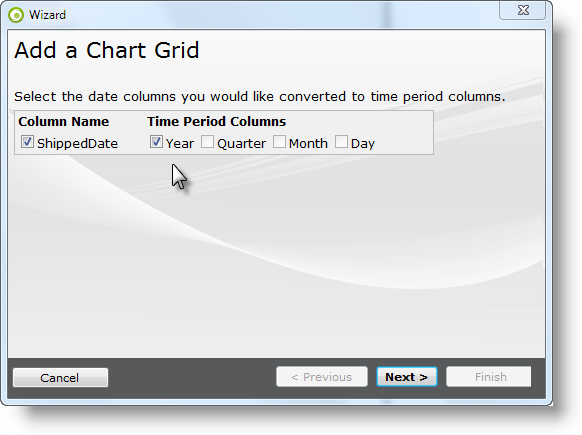Click the 'Select the date columns' instruction text

[x=260, y=97]
